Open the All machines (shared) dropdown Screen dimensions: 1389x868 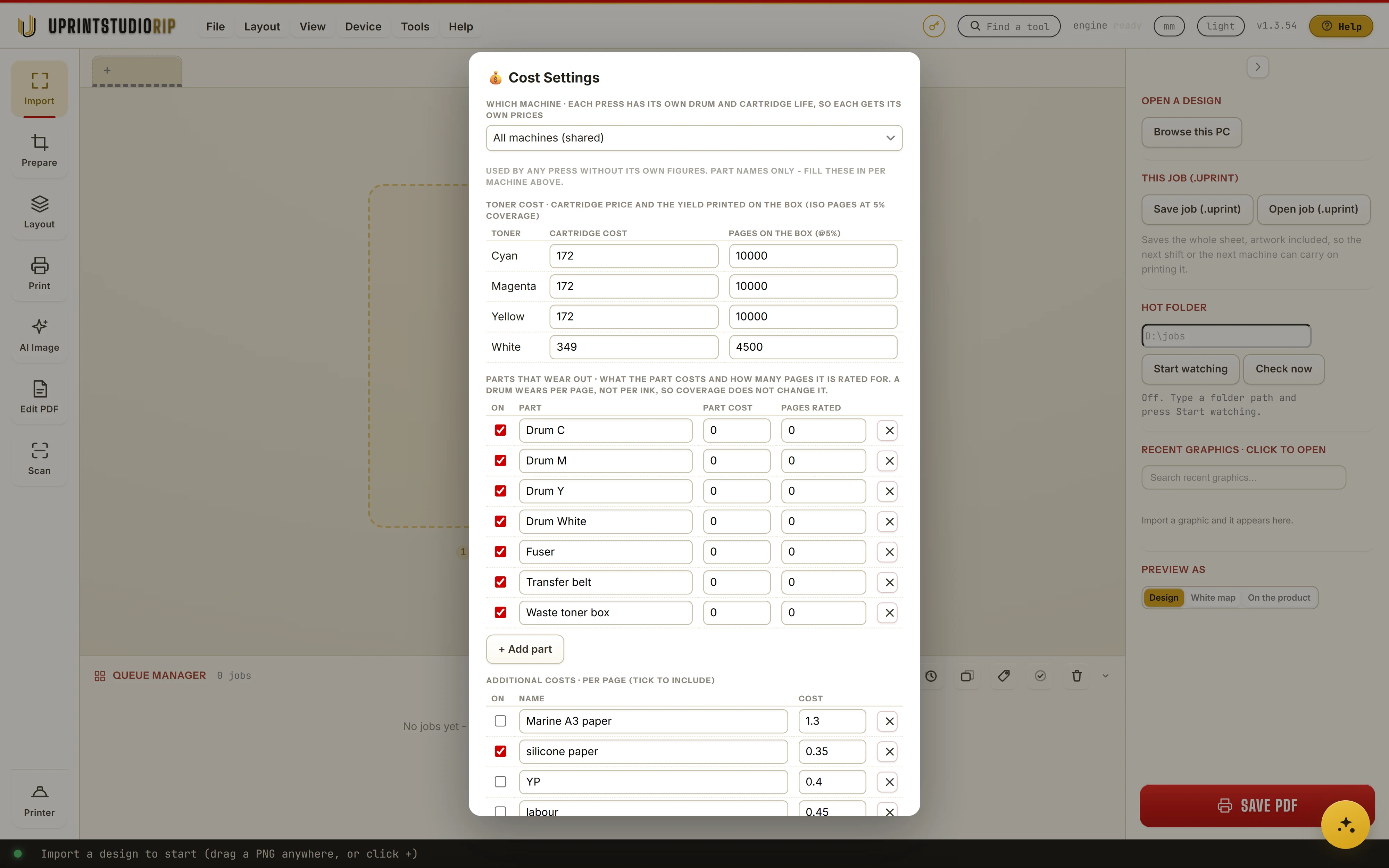694,138
